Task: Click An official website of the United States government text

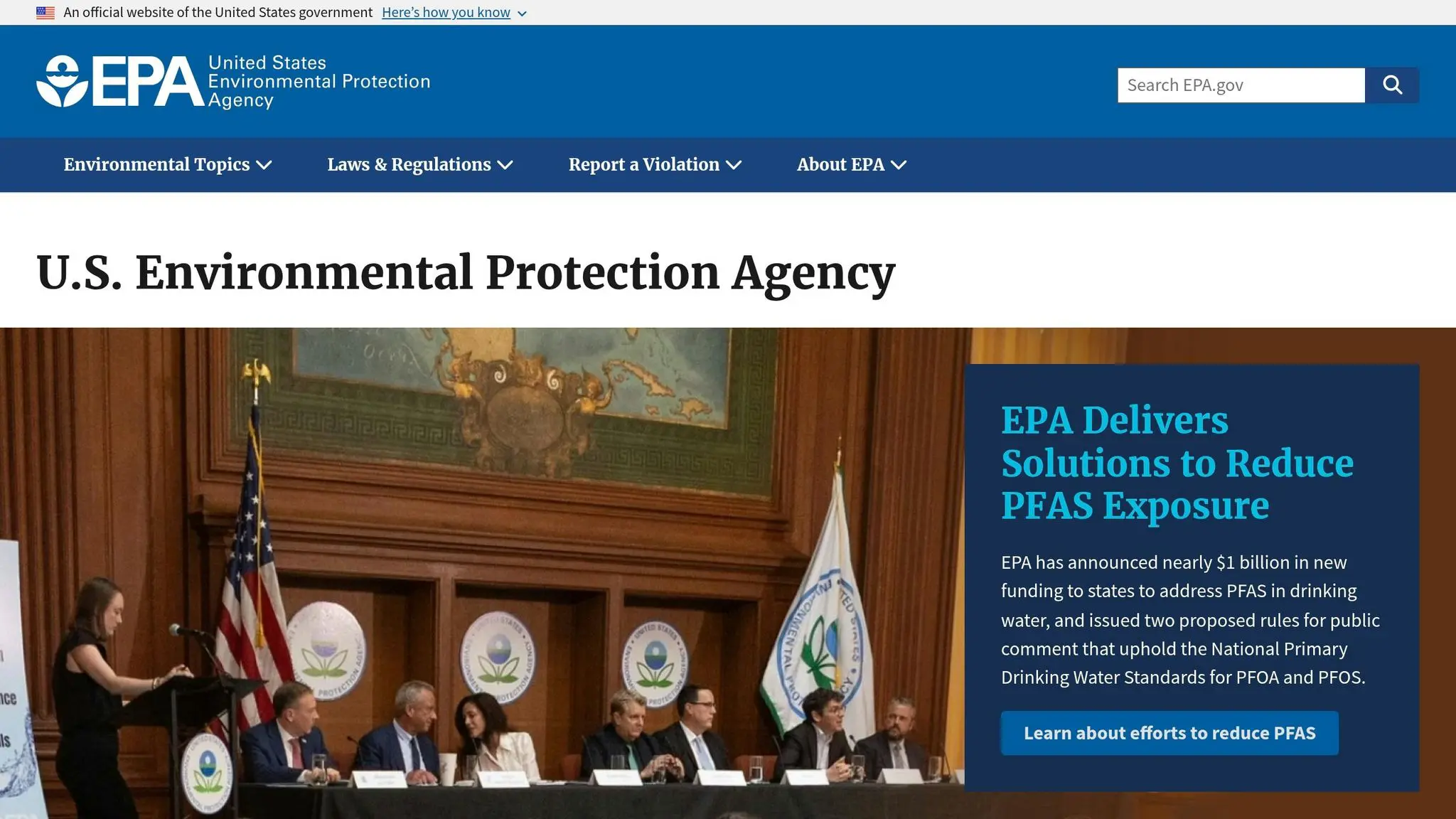Action: (x=218, y=13)
